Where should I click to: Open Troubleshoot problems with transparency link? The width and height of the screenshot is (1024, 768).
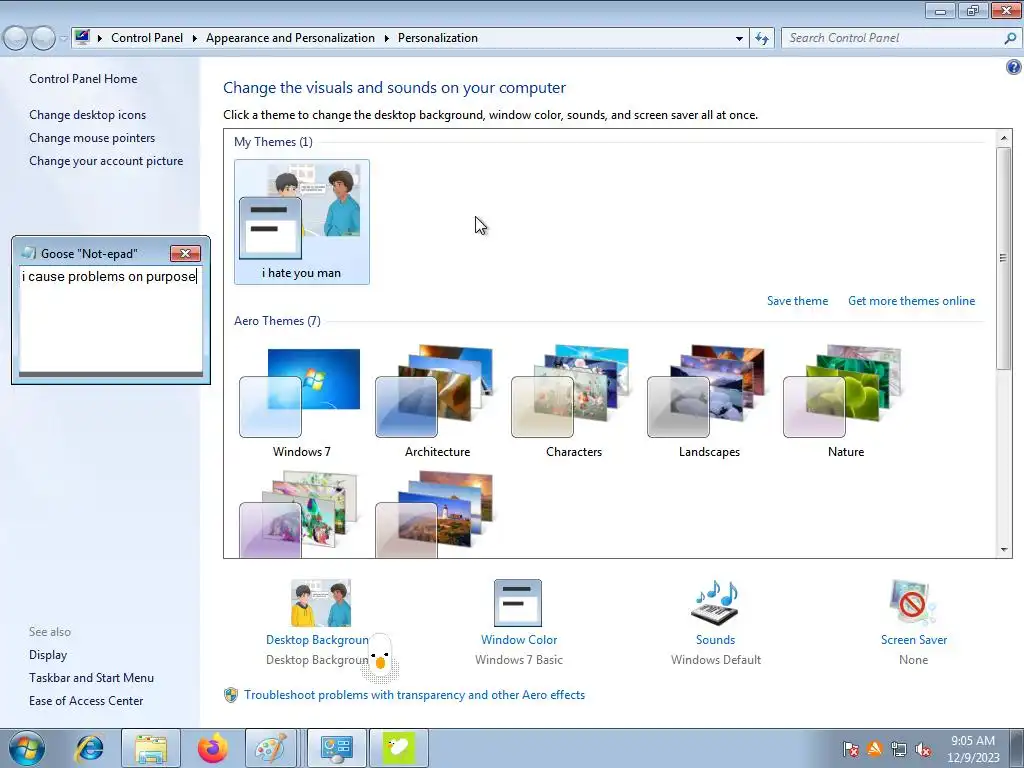(414, 695)
